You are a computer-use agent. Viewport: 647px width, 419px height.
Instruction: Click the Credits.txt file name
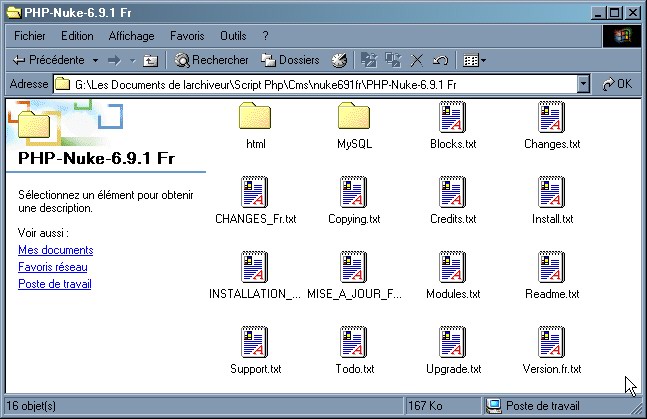[453, 219]
